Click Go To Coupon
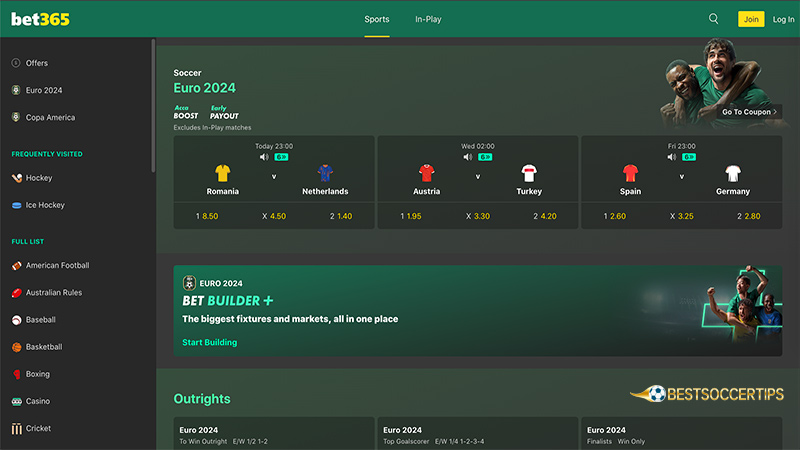Image resolution: width=800 pixels, height=450 pixels. pos(749,112)
